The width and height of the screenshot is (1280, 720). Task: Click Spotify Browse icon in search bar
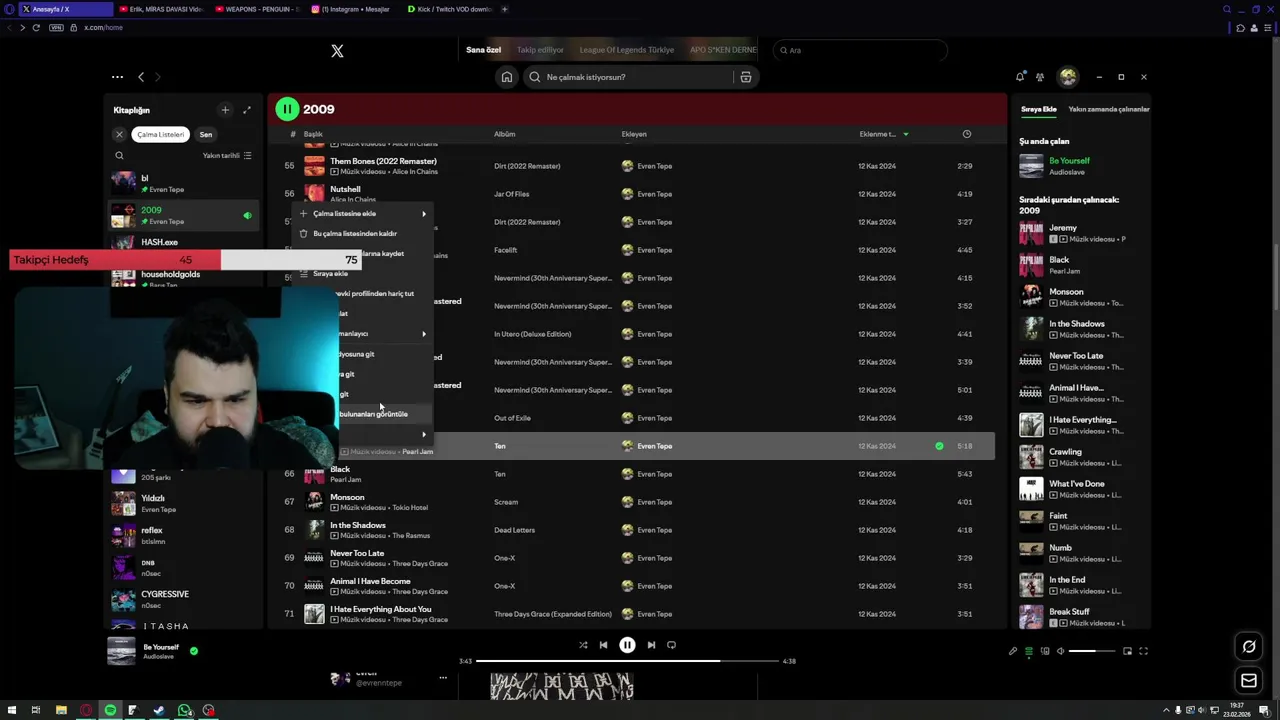[745, 77]
